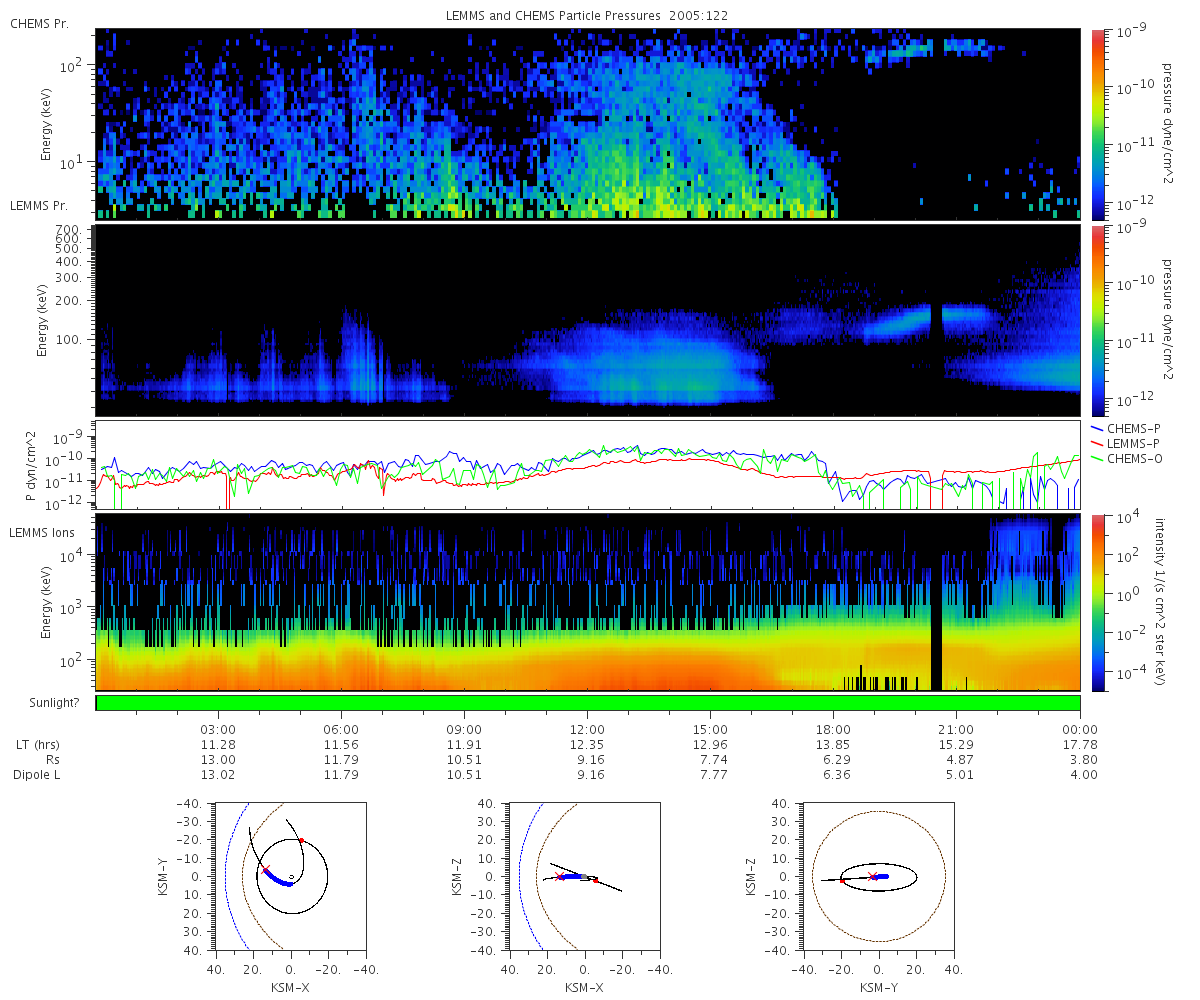Click the Dipole L value 5.01
The height and width of the screenshot is (1000, 1200).
956,775
